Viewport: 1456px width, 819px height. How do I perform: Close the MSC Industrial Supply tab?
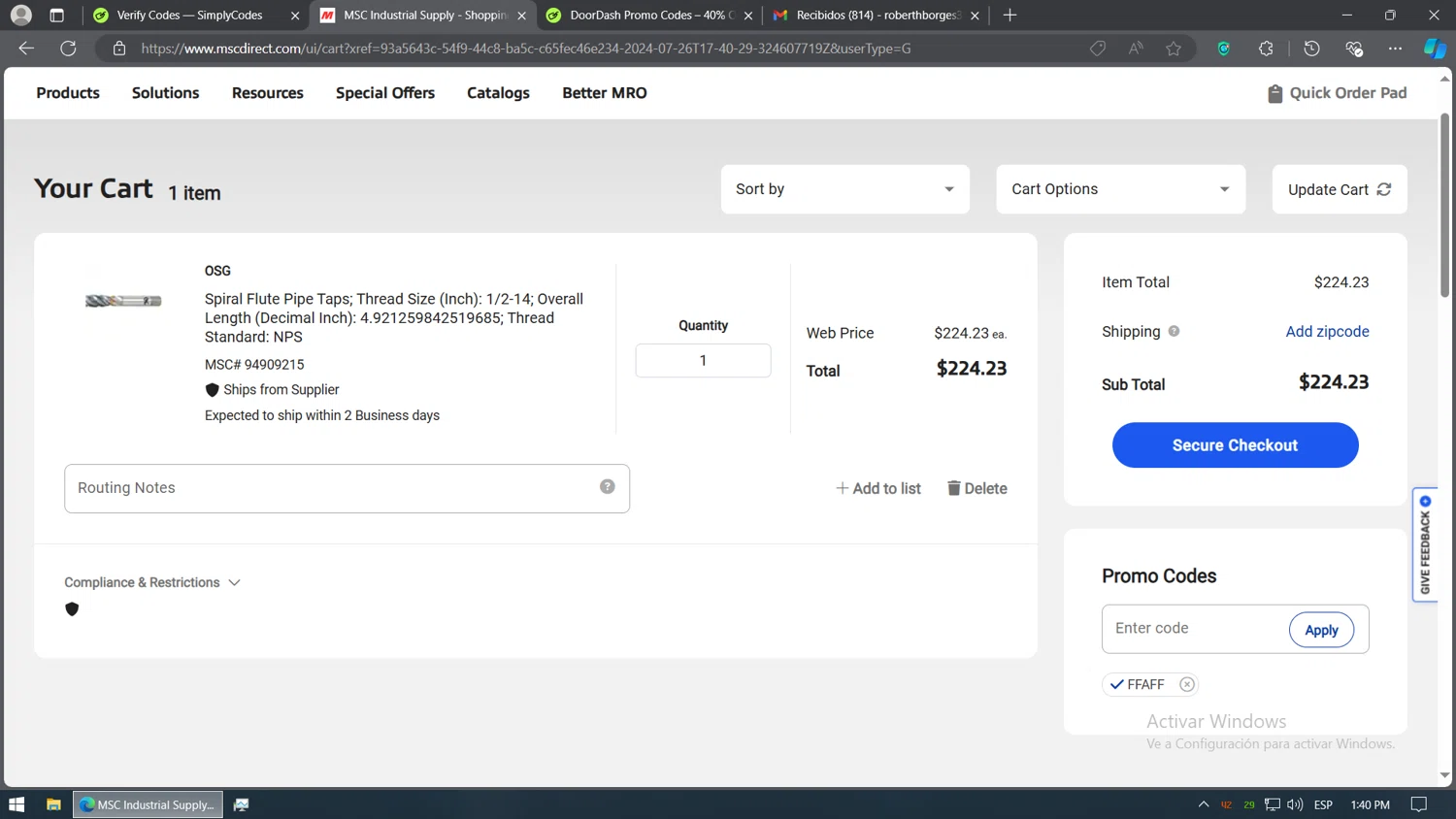click(x=521, y=16)
